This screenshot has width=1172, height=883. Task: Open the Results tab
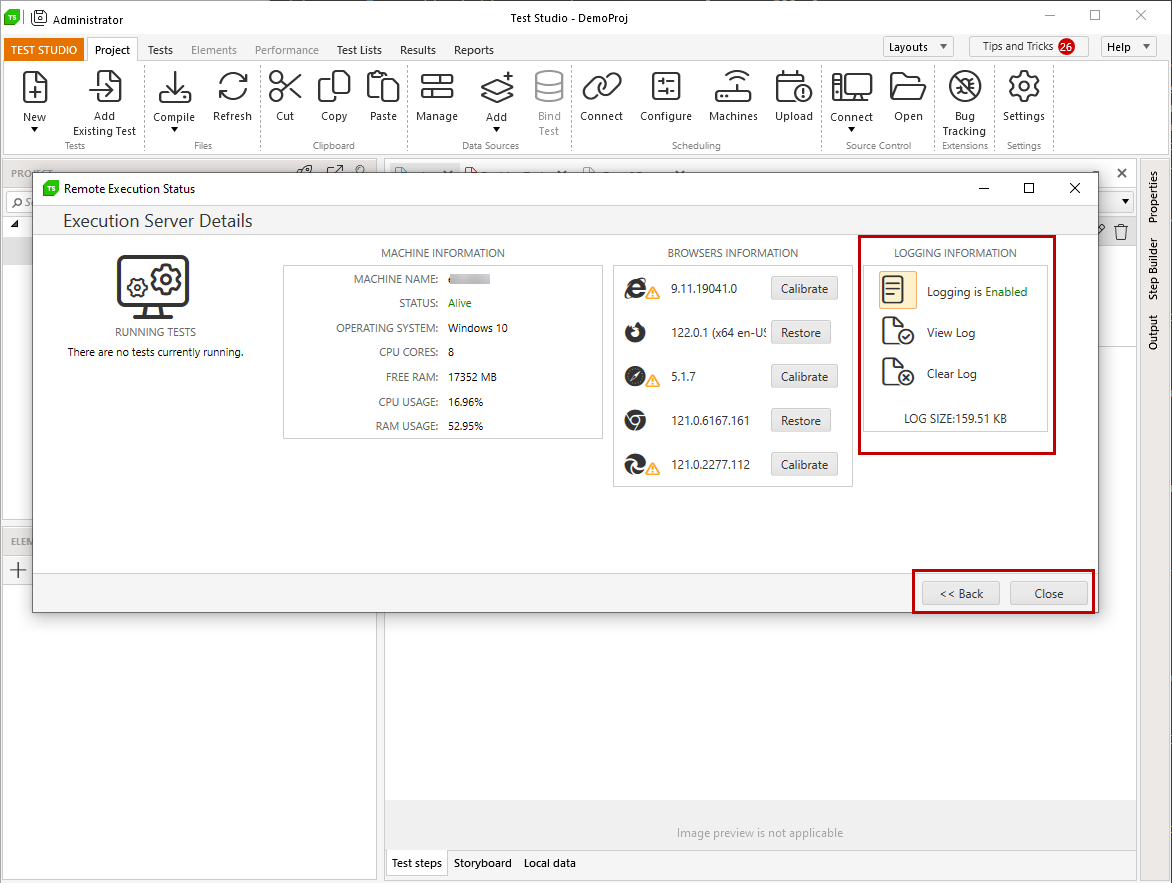(x=418, y=50)
